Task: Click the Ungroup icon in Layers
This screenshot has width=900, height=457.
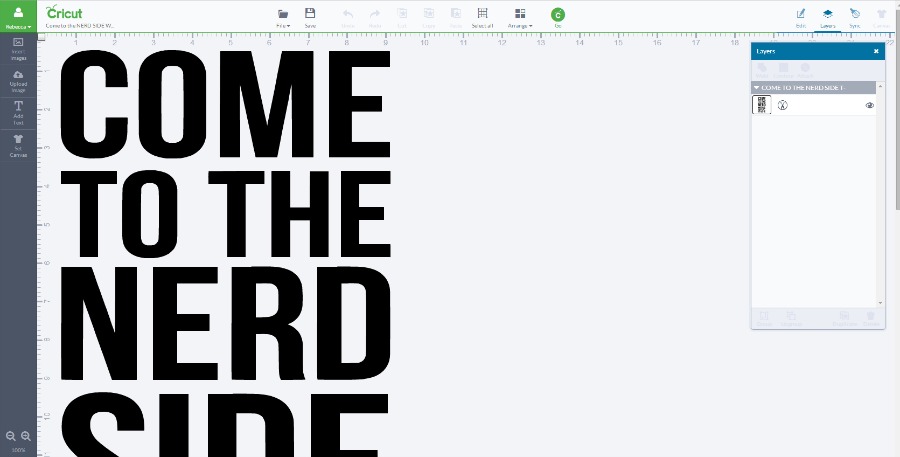Action: 790,319
